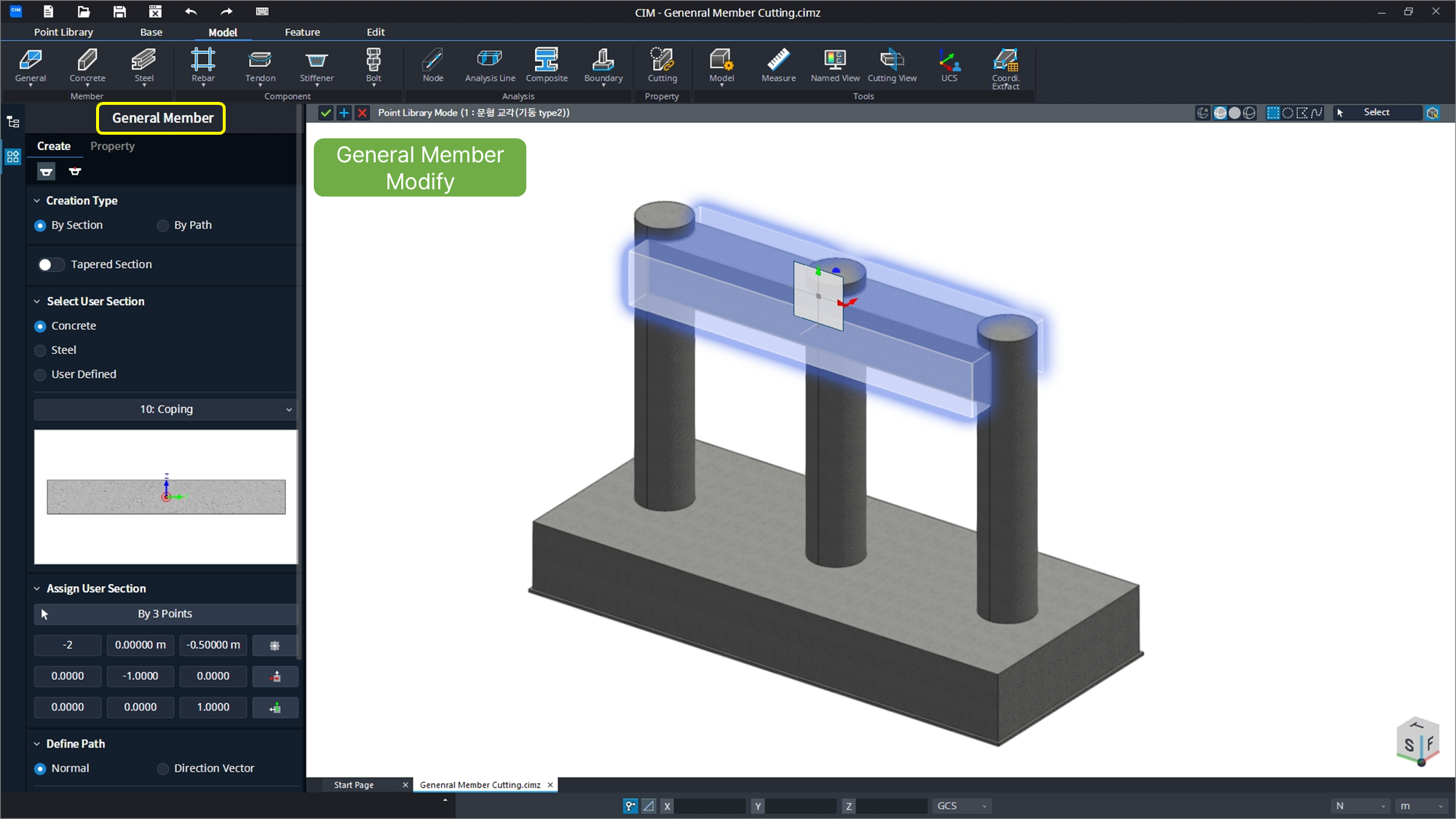Collapse the Creation Type section
Image resolution: width=1456 pixels, height=819 pixels.
[x=37, y=201]
